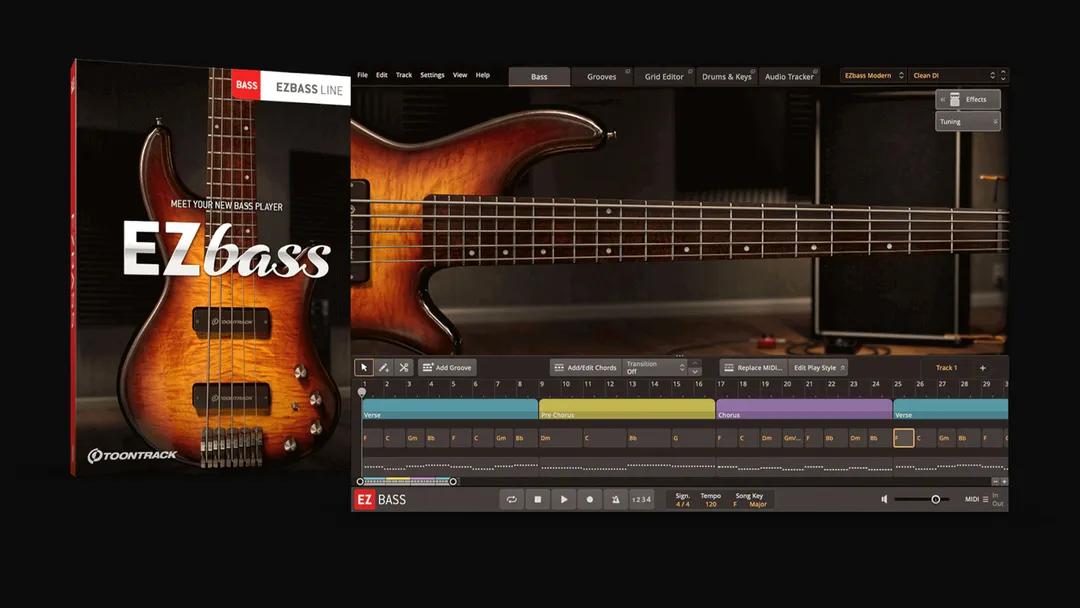This screenshot has width=1080, height=608.
Task: Stop playback
Action: pos(537,499)
